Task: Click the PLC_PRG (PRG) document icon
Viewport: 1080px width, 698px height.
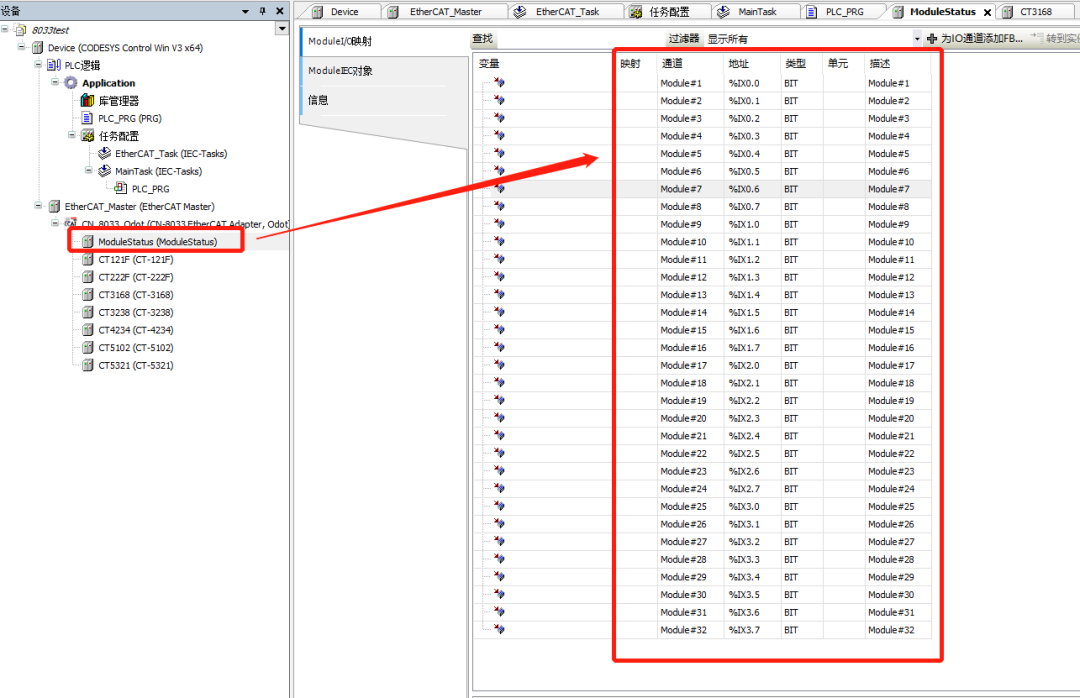Action: (x=87, y=118)
